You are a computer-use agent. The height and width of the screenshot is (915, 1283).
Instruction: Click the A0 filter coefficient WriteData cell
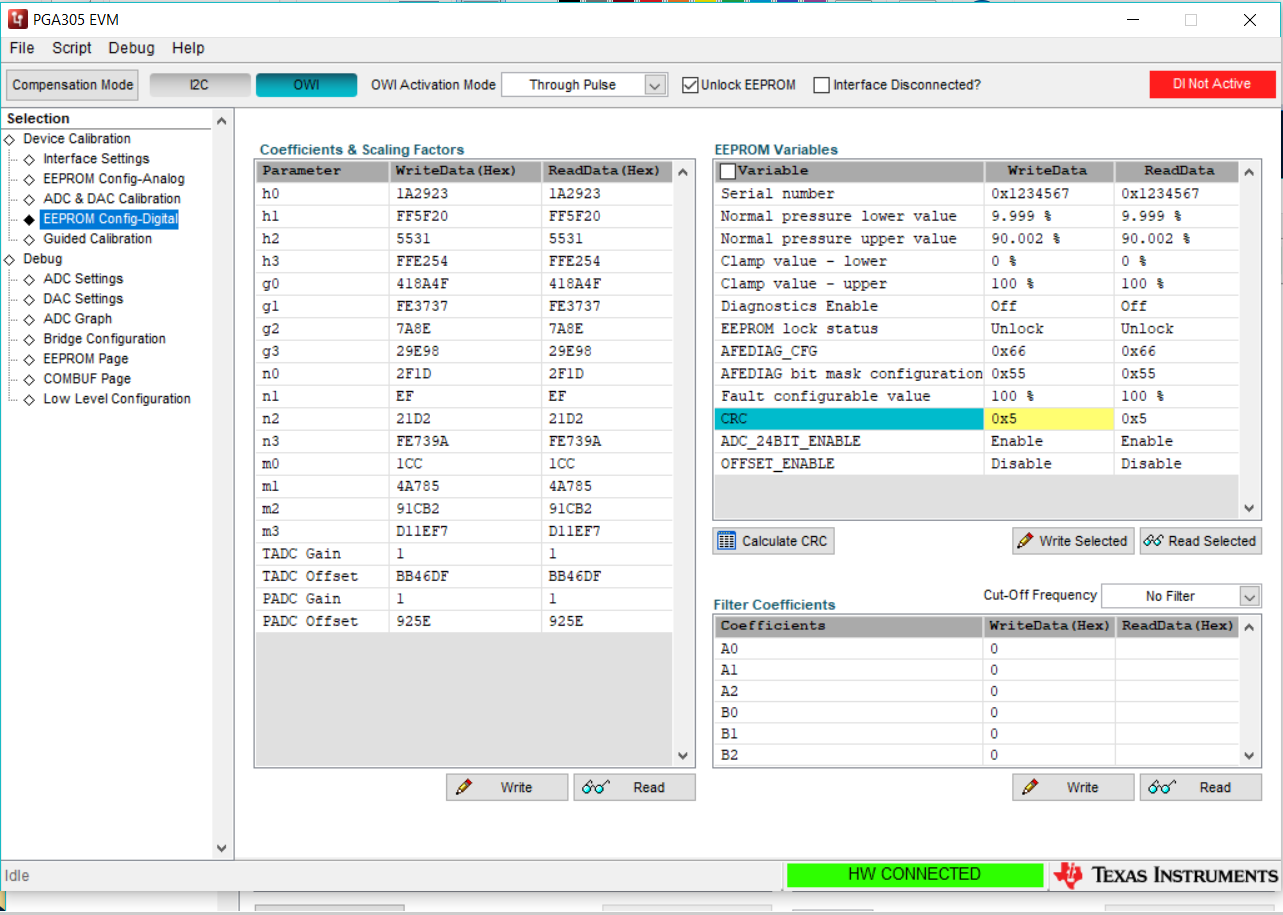click(1049, 648)
